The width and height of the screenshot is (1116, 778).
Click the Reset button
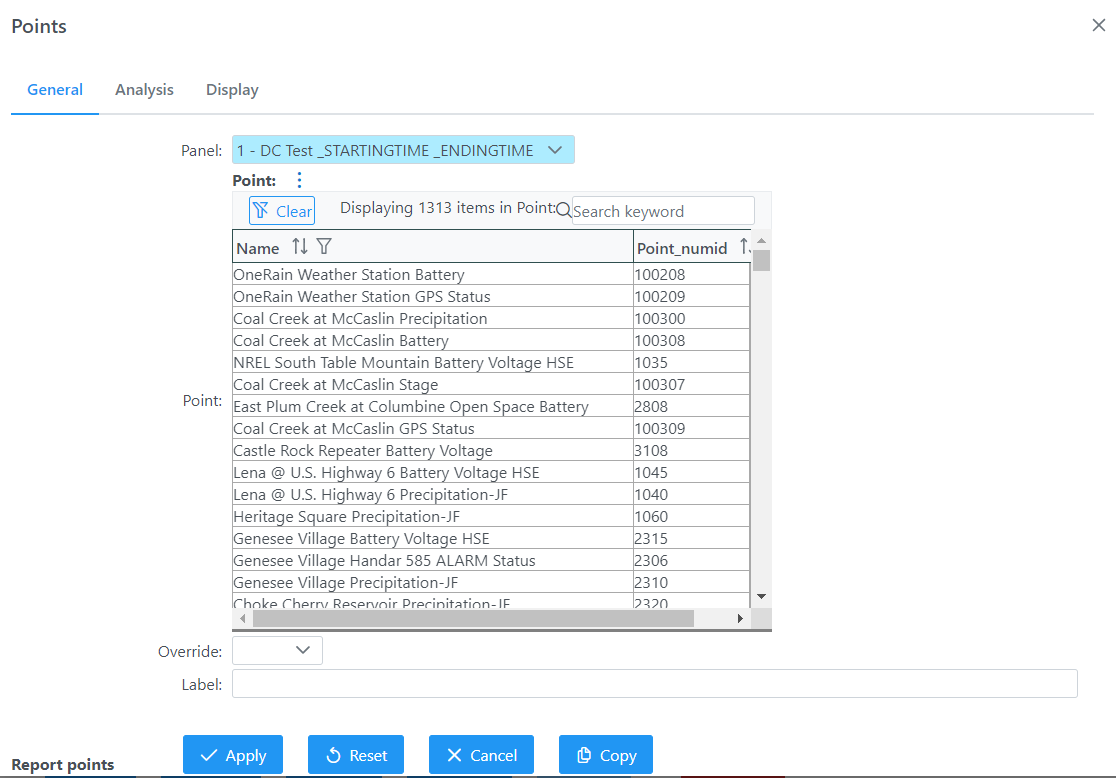click(356, 755)
